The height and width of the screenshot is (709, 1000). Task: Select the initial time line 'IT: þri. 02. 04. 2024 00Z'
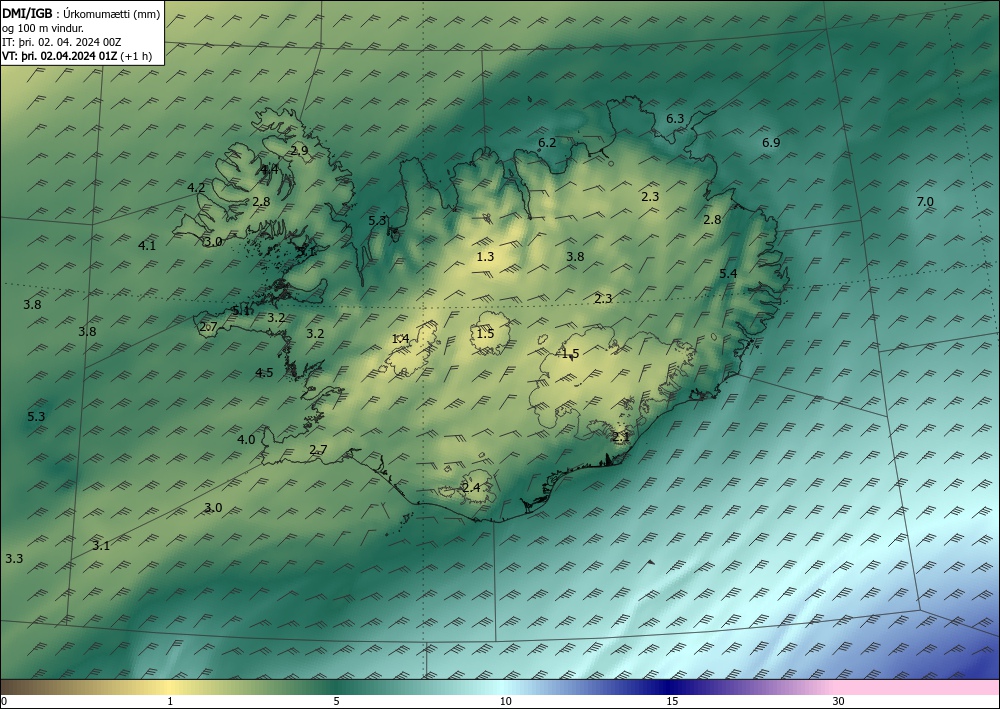point(61,42)
